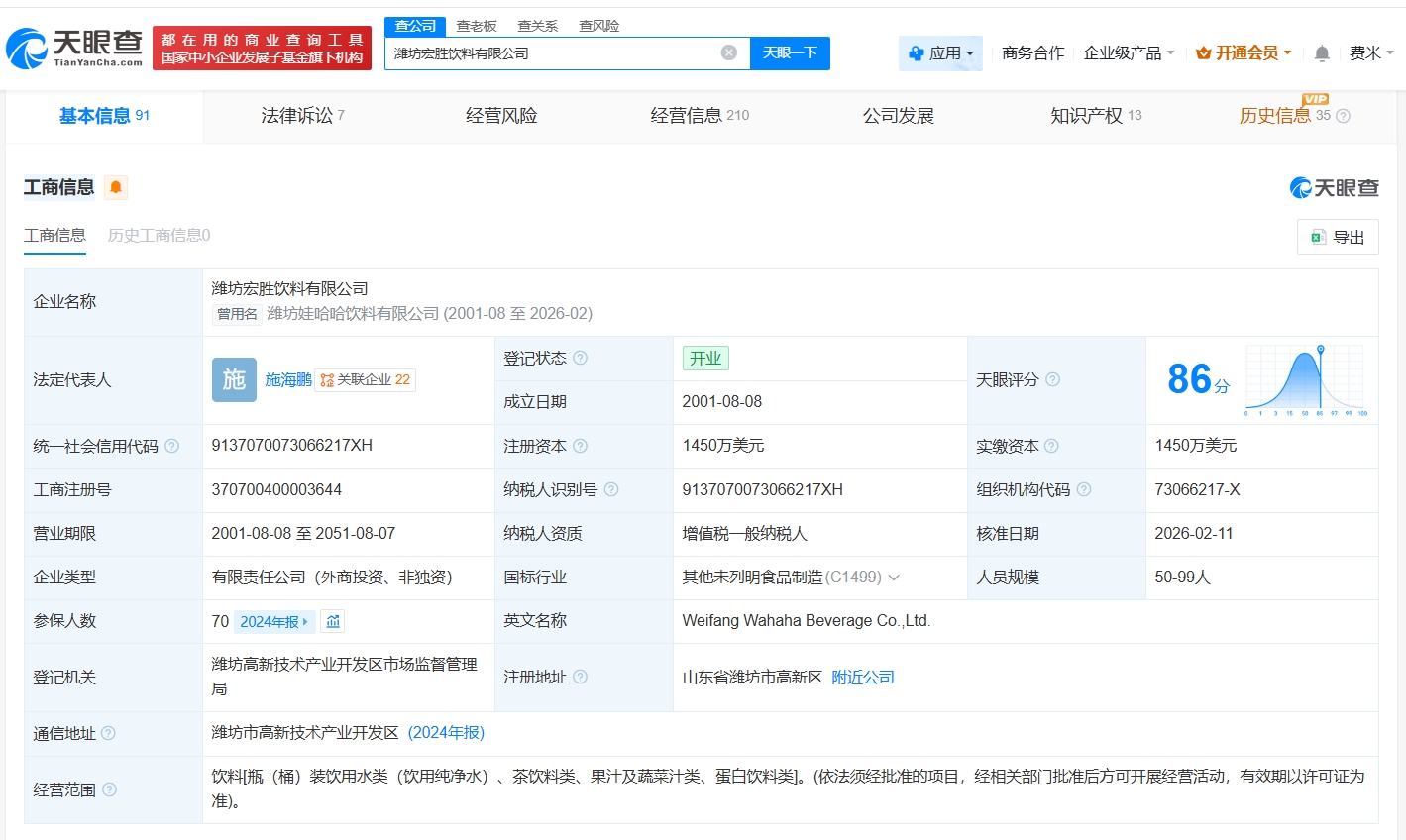Click help icon next to 经营范围
Viewport: 1406px width, 840px height.
pos(109,789)
